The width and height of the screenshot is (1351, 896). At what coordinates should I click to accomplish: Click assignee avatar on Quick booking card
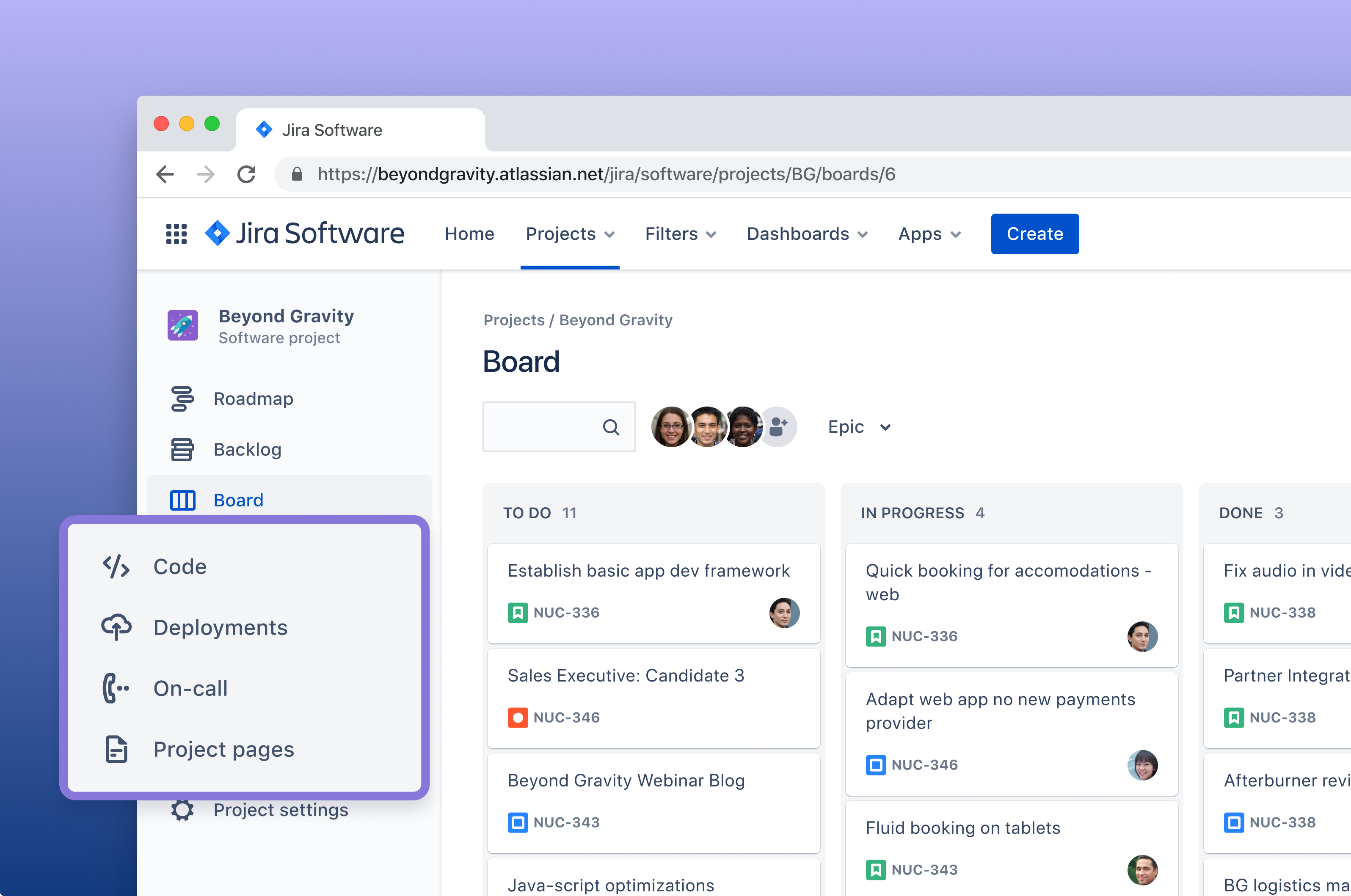[1142, 636]
